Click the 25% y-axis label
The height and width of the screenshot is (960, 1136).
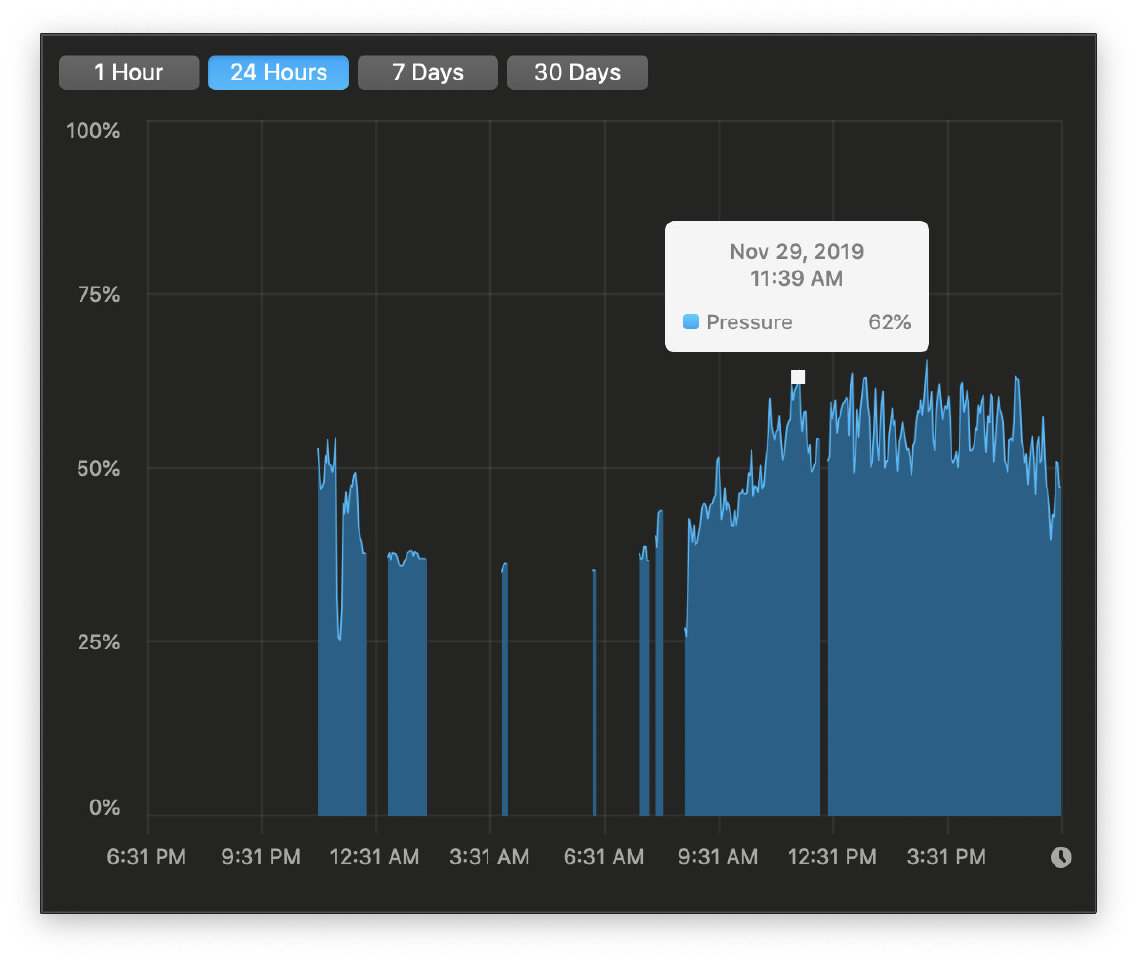(97, 642)
